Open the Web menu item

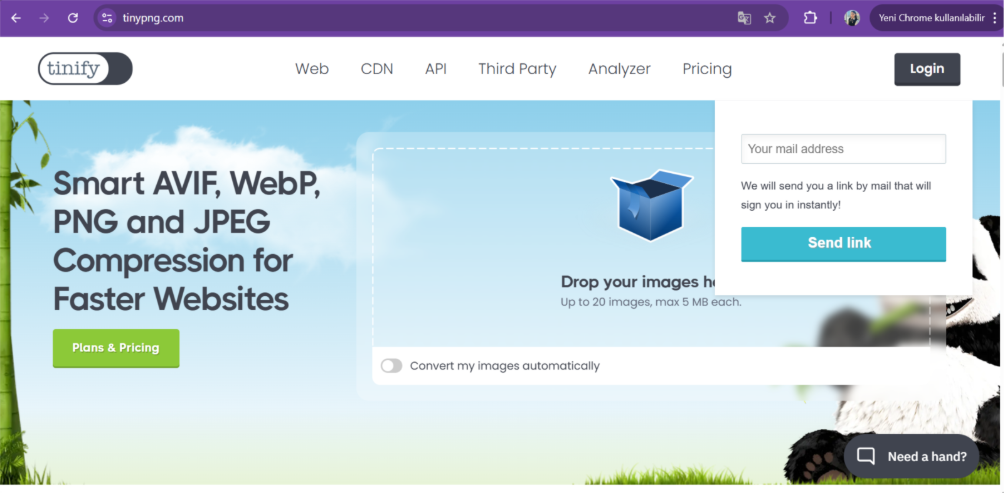pyautogui.click(x=312, y=69)
